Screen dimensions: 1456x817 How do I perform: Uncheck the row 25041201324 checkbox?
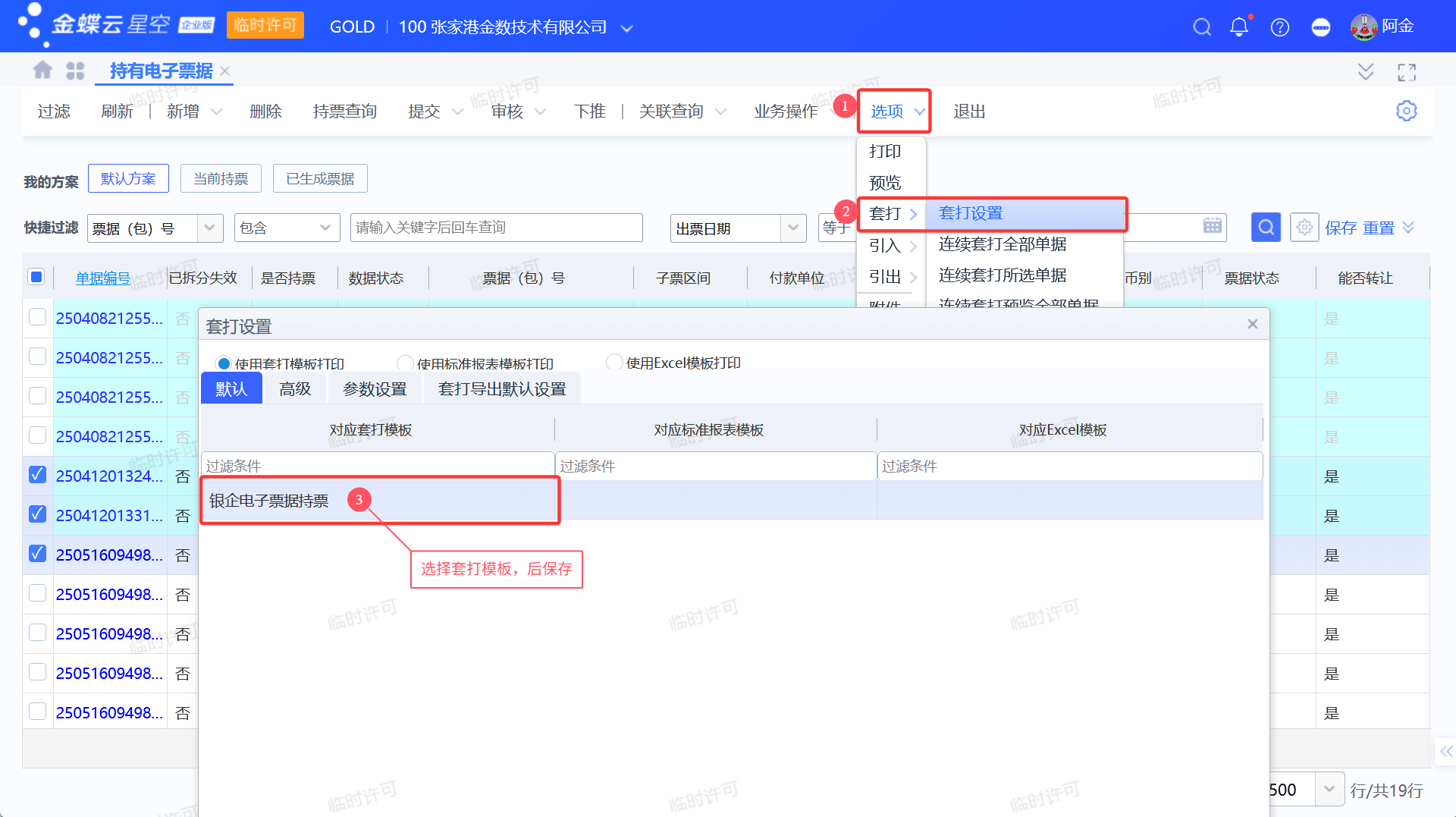[x=37, y=476]
